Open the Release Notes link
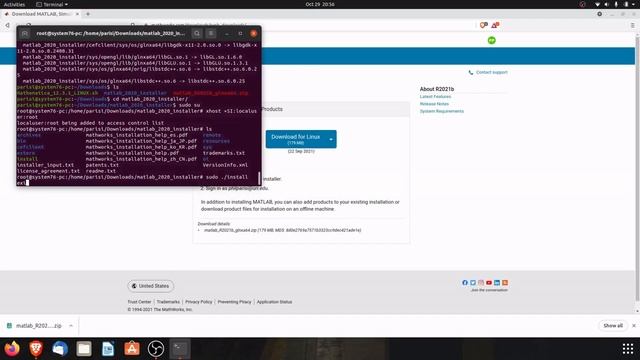Viewport: 640px width, 360px height. point(434,104)
